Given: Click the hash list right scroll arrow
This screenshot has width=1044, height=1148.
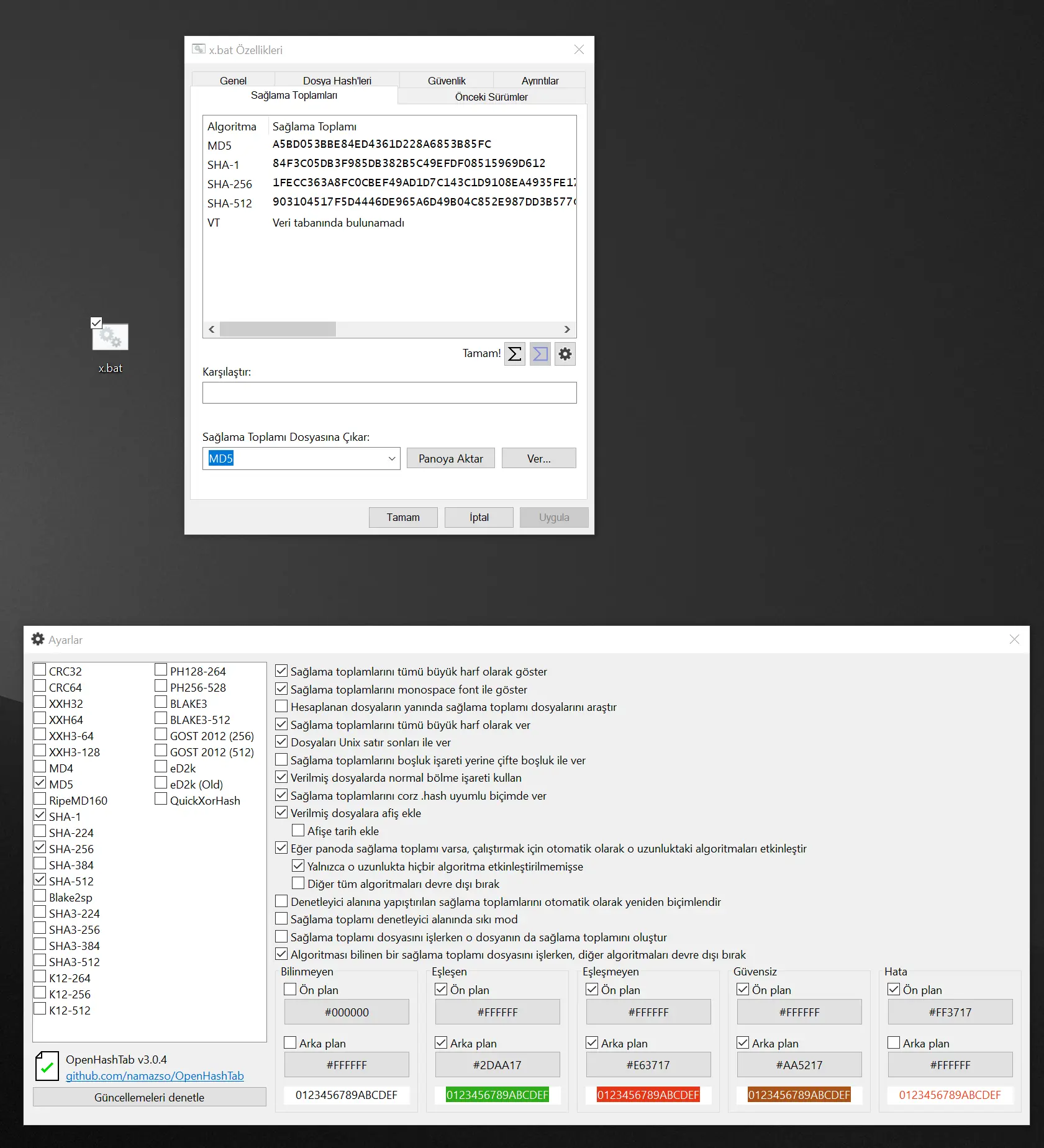Looking at the screenshot, I should [x=567, y=329].
